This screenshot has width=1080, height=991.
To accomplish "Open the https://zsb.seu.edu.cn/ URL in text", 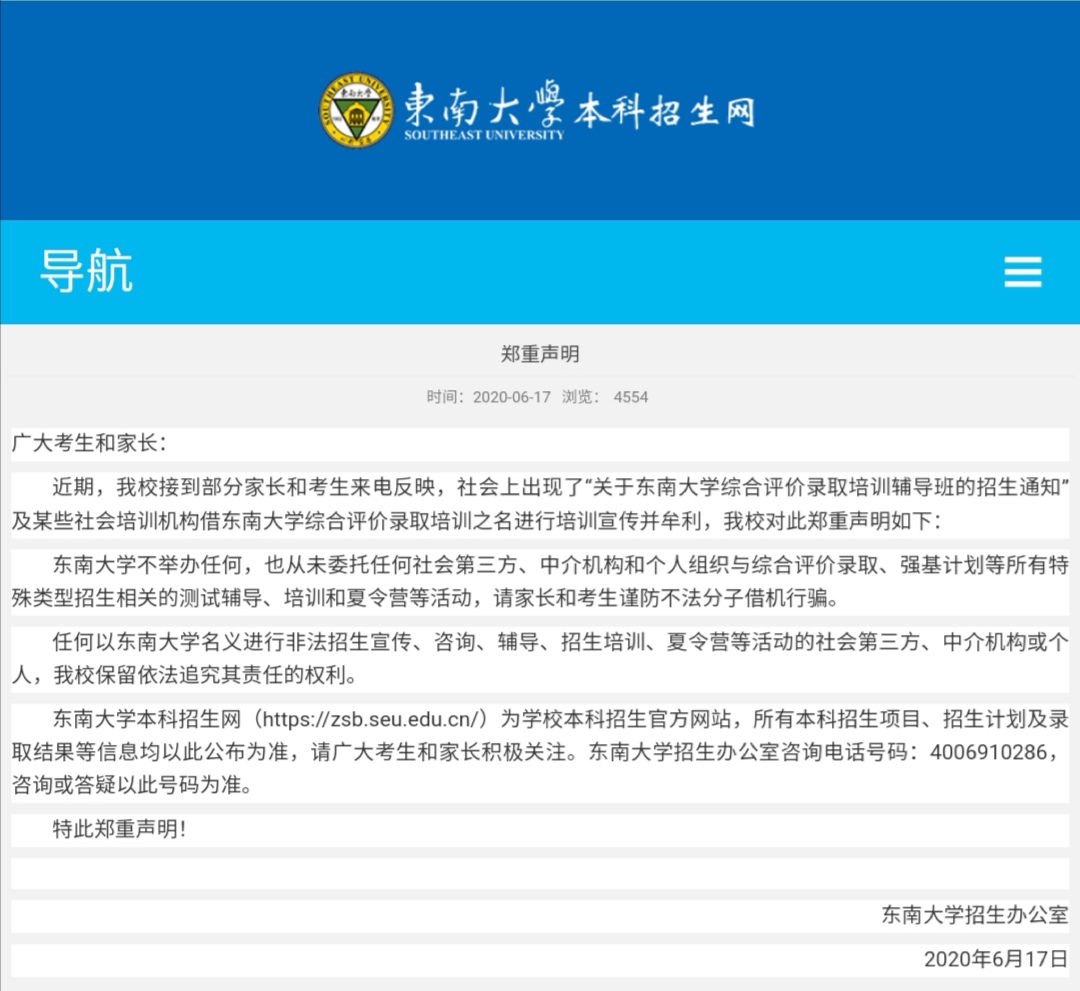I will pos(371,719).
